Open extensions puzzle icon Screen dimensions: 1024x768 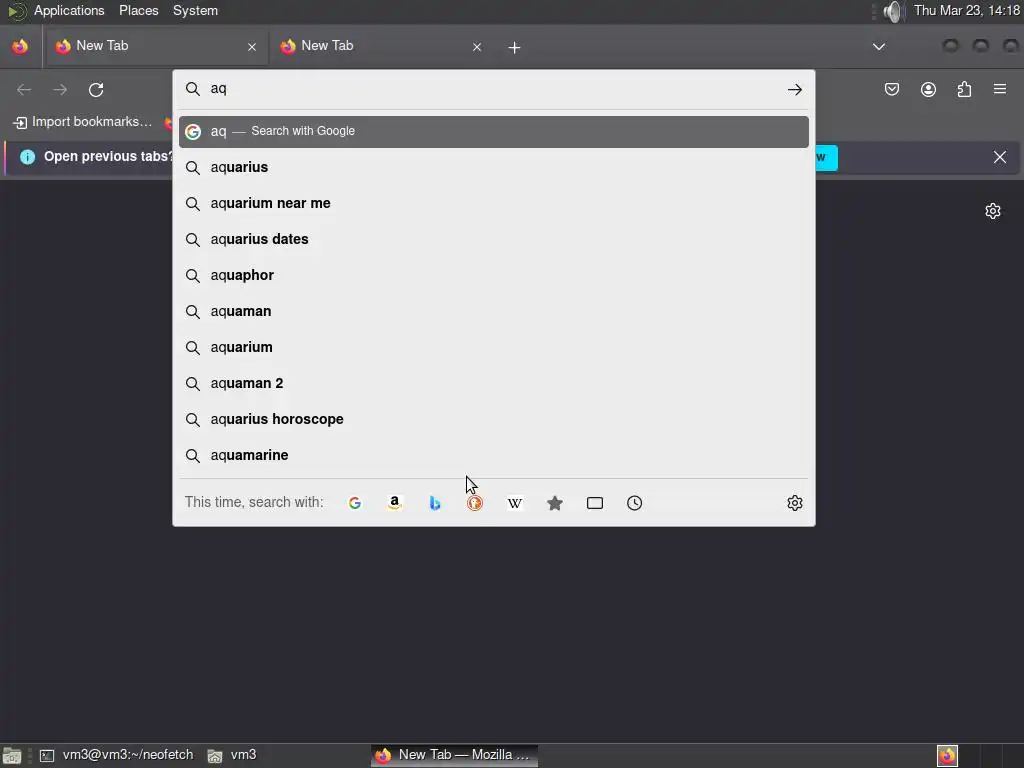coord(965,89)
